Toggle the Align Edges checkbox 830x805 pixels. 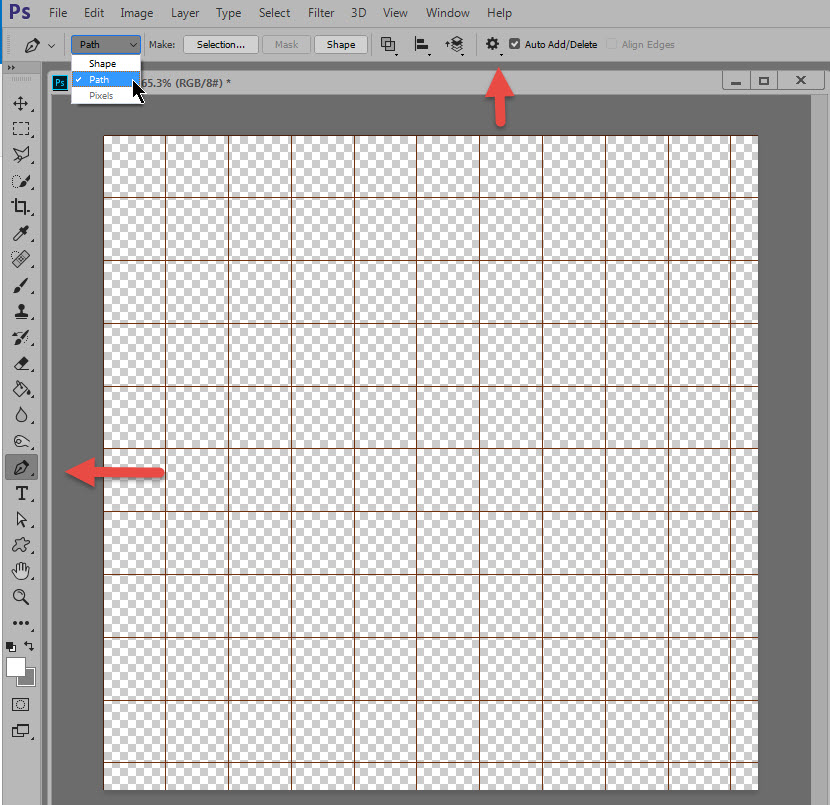(611, 44)
